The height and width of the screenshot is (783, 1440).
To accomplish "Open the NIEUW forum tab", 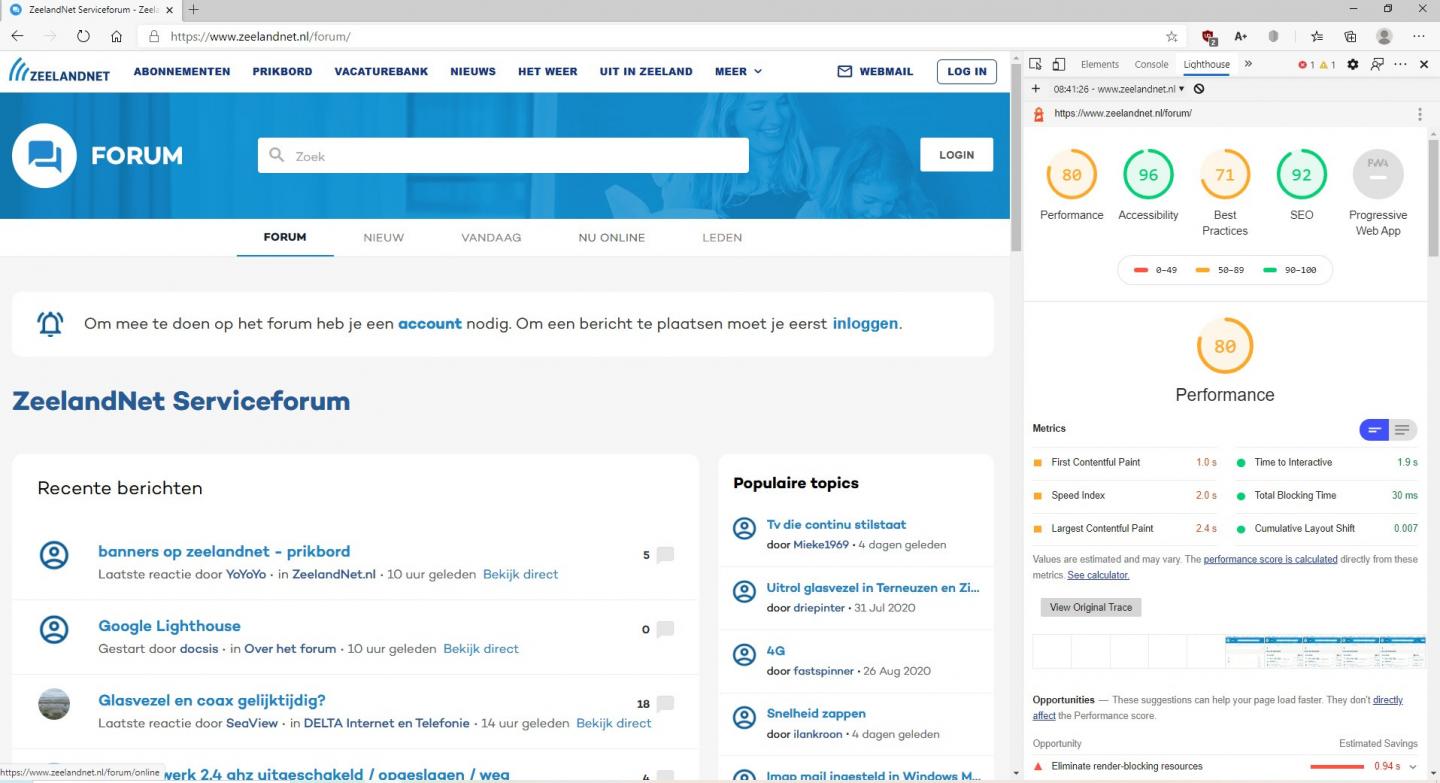I will pyautogui.click(x=384, y=238).
